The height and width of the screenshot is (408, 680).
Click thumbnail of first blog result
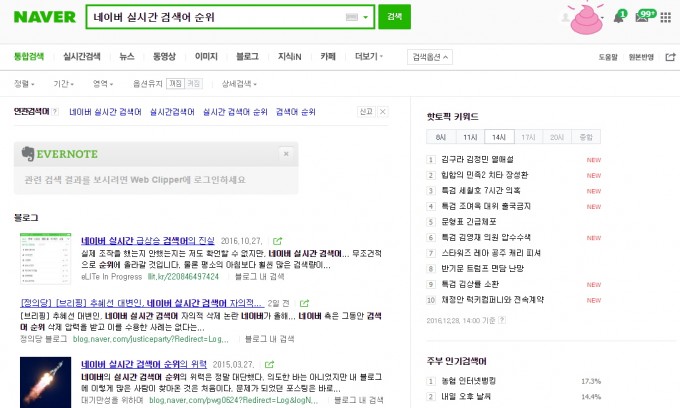pyautogui.click(x=46, y=258)
